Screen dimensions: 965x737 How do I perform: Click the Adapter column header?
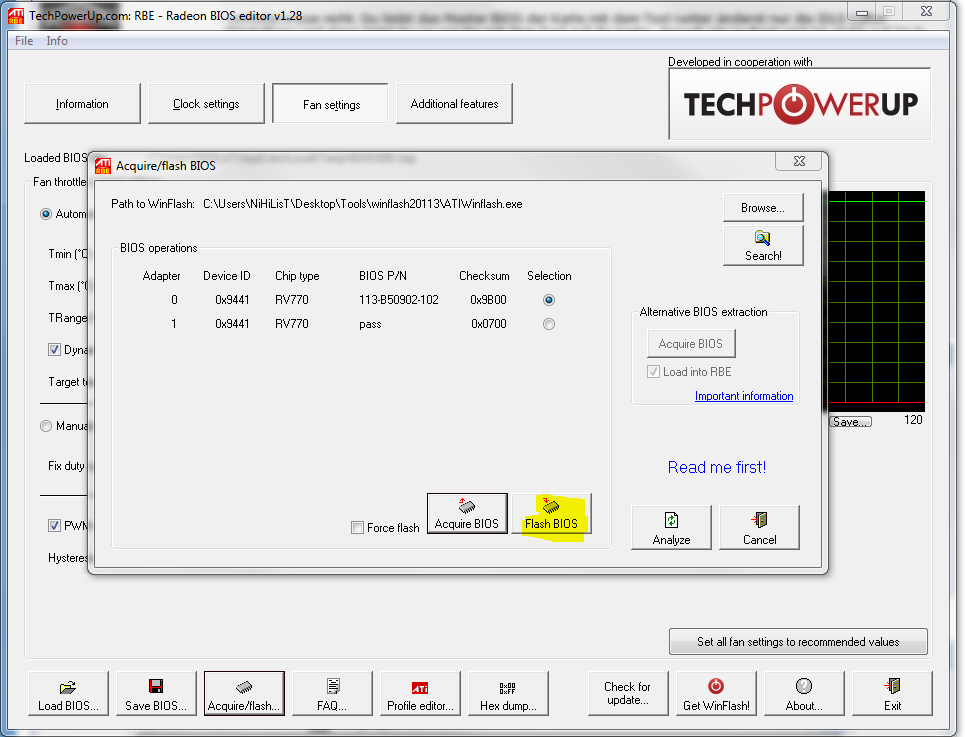[x=161, y=276]
